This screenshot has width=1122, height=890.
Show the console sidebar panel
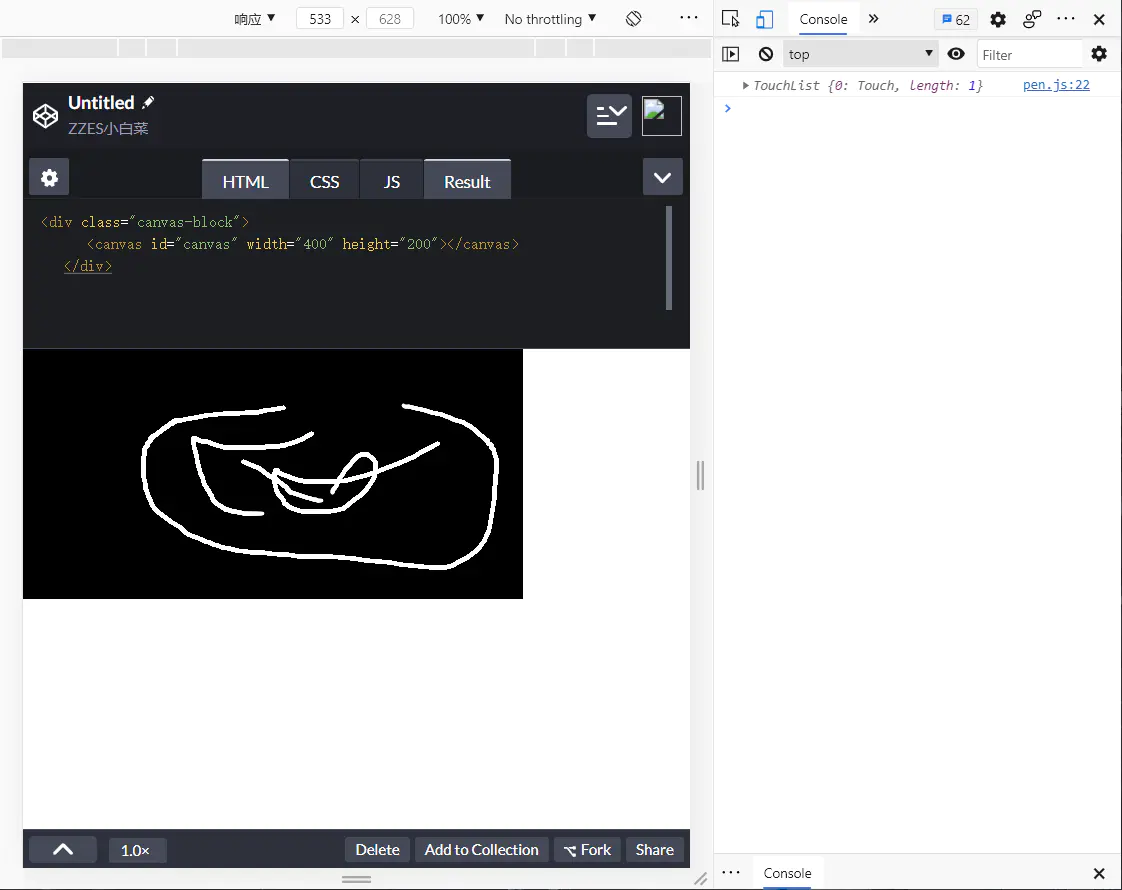pos(731,54)
